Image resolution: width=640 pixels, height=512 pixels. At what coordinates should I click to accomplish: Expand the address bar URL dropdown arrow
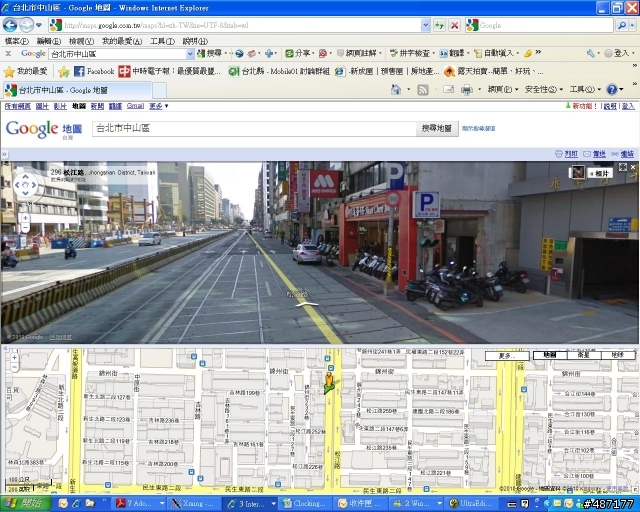coord(425,25)
